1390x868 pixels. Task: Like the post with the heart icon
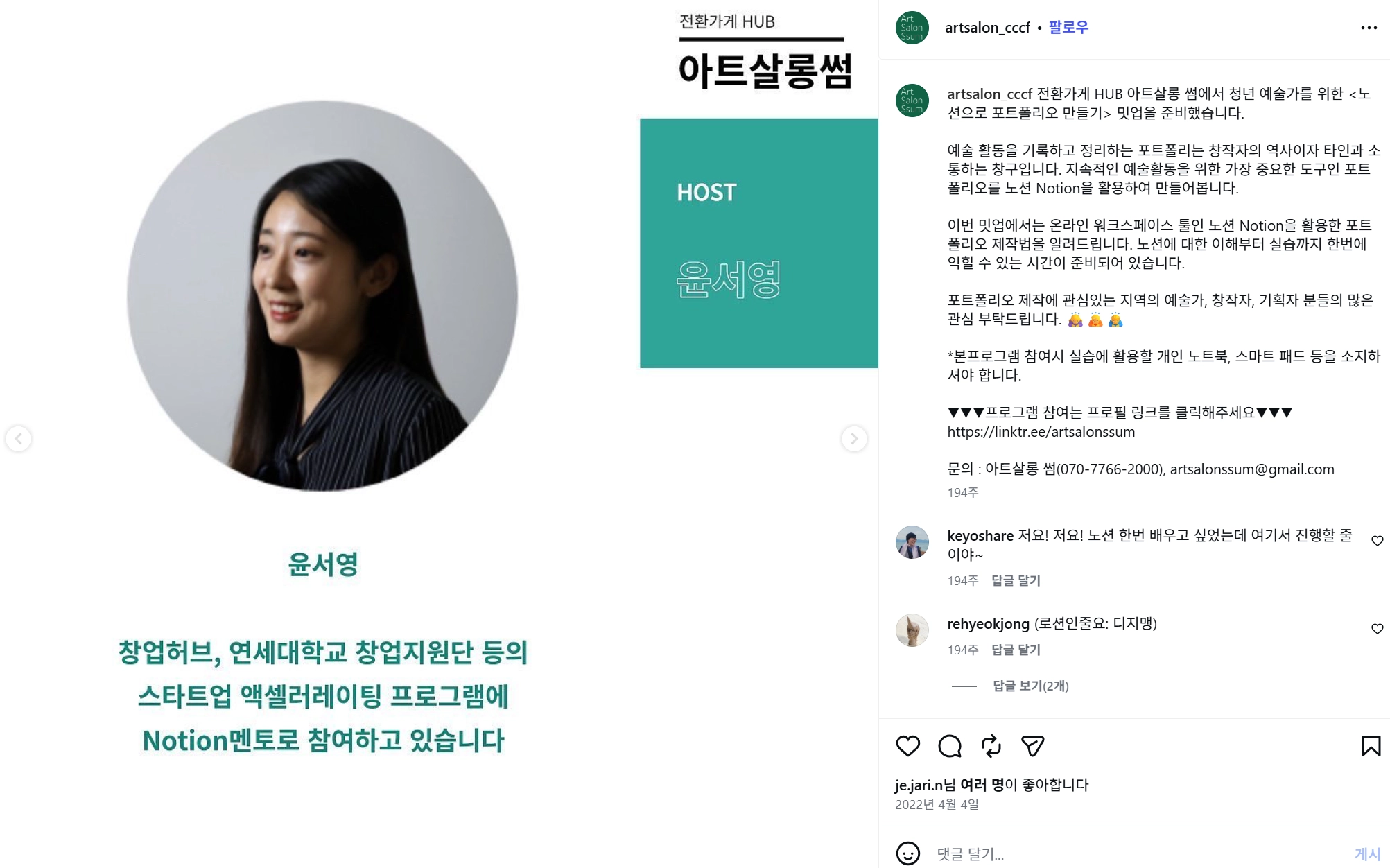pos(907,746)
